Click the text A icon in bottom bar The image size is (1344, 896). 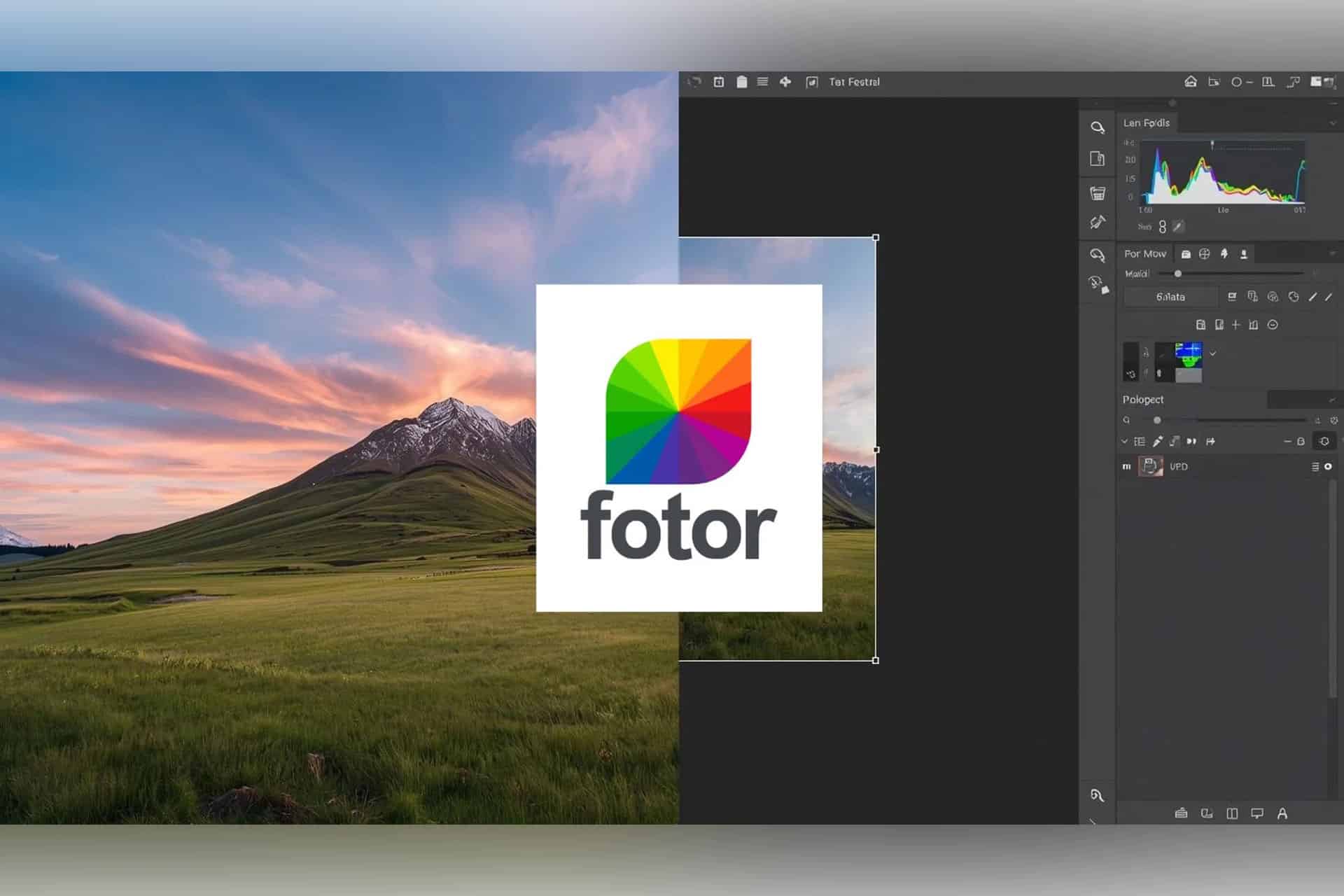(x=1282, y=813)
